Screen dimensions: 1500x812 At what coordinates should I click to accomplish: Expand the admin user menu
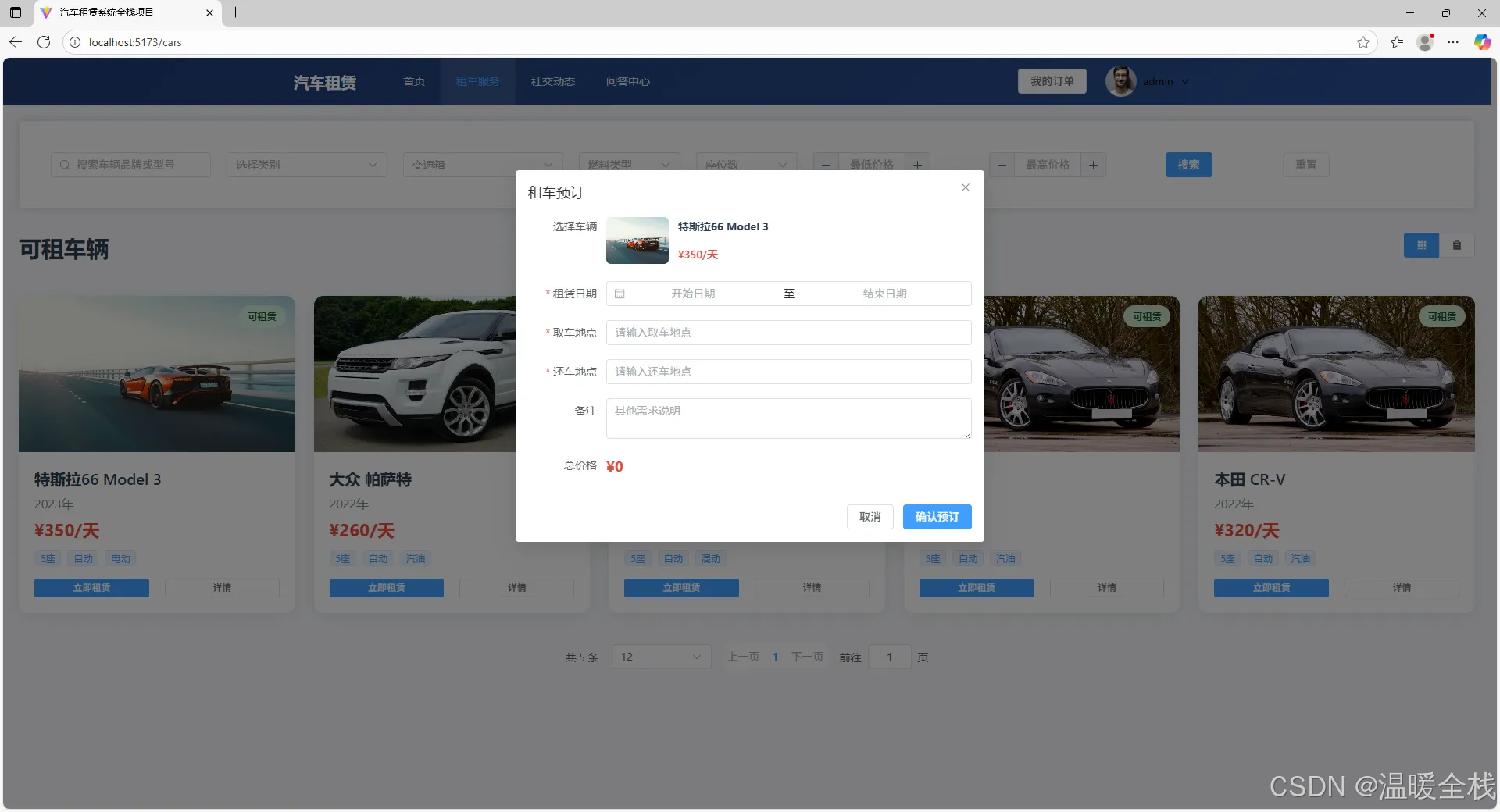(1185, 81)
